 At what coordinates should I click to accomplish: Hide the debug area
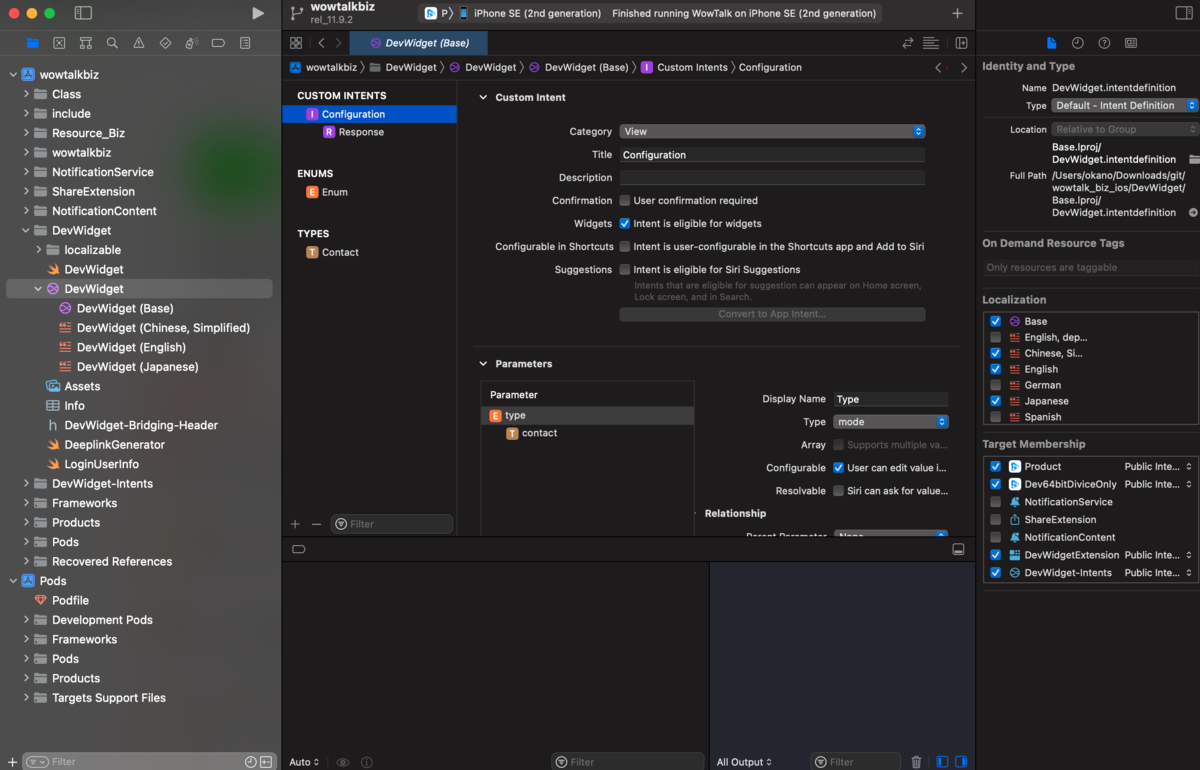pos(958,549)
